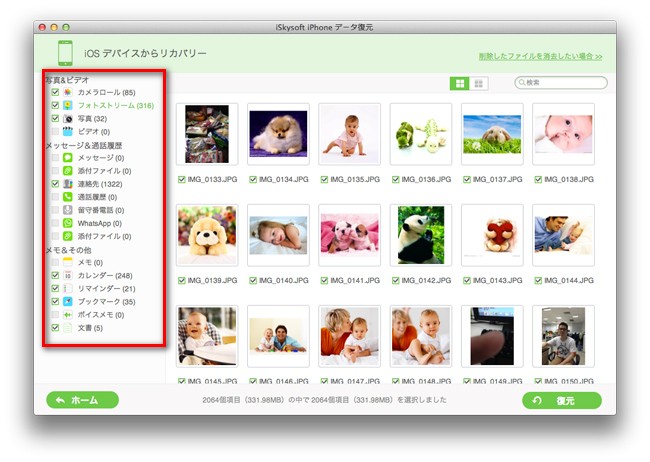This screenshot has height=462, width=650.
Task: Select the 連絡先 (1322) category label
Action: coord(100,184)
